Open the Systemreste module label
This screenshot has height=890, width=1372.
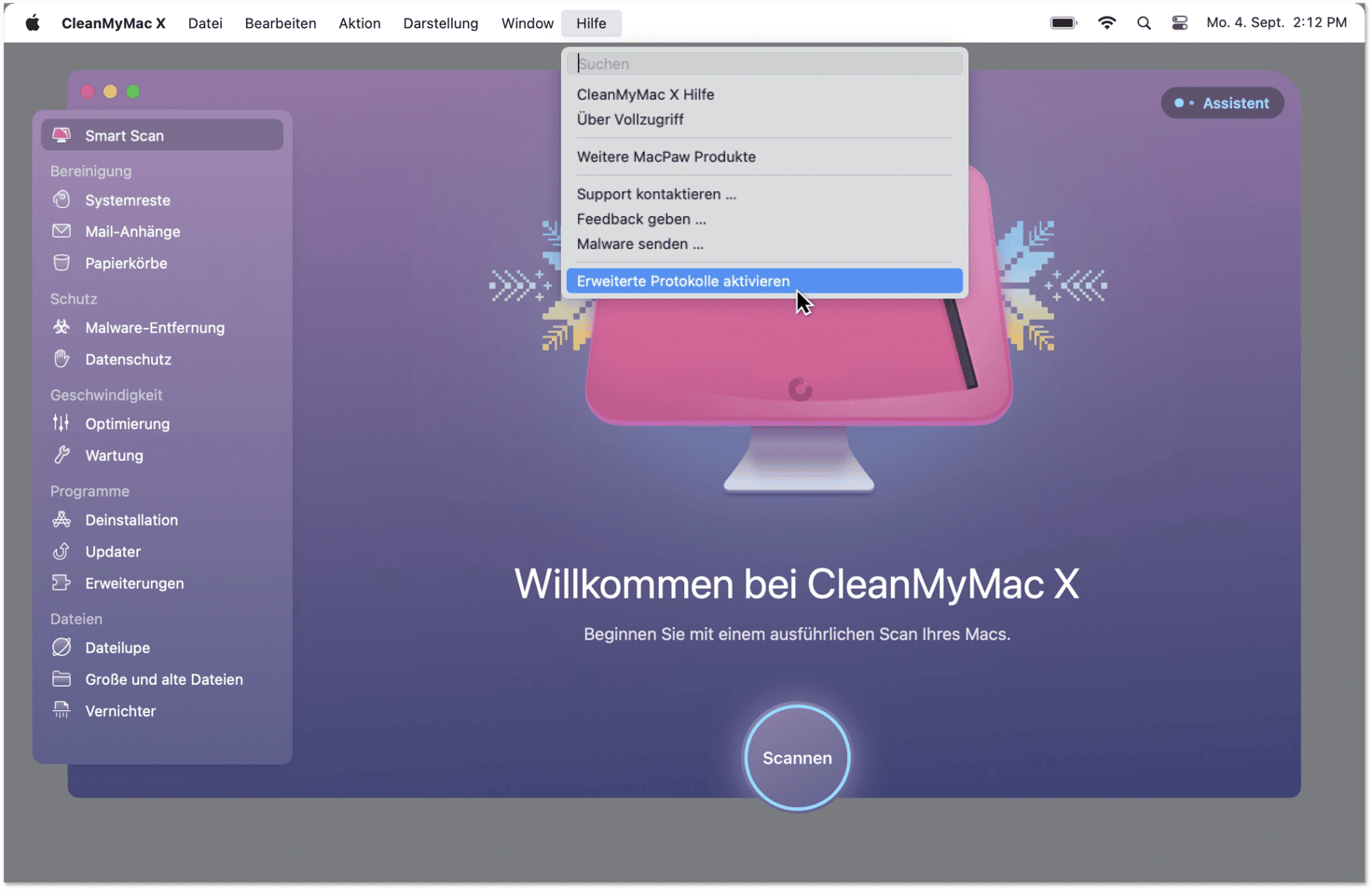pos(128,199)
